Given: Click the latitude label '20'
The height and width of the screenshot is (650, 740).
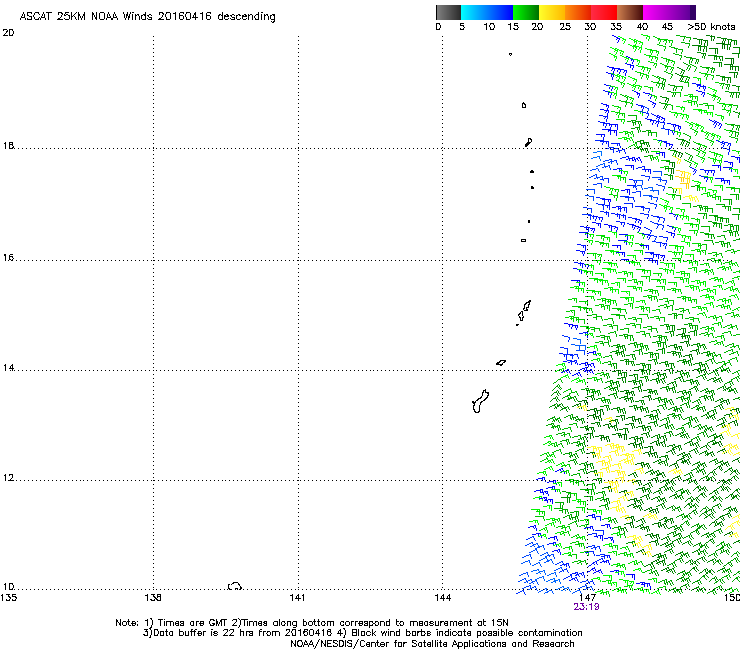Looking at the screenshot, I should 8,33.
